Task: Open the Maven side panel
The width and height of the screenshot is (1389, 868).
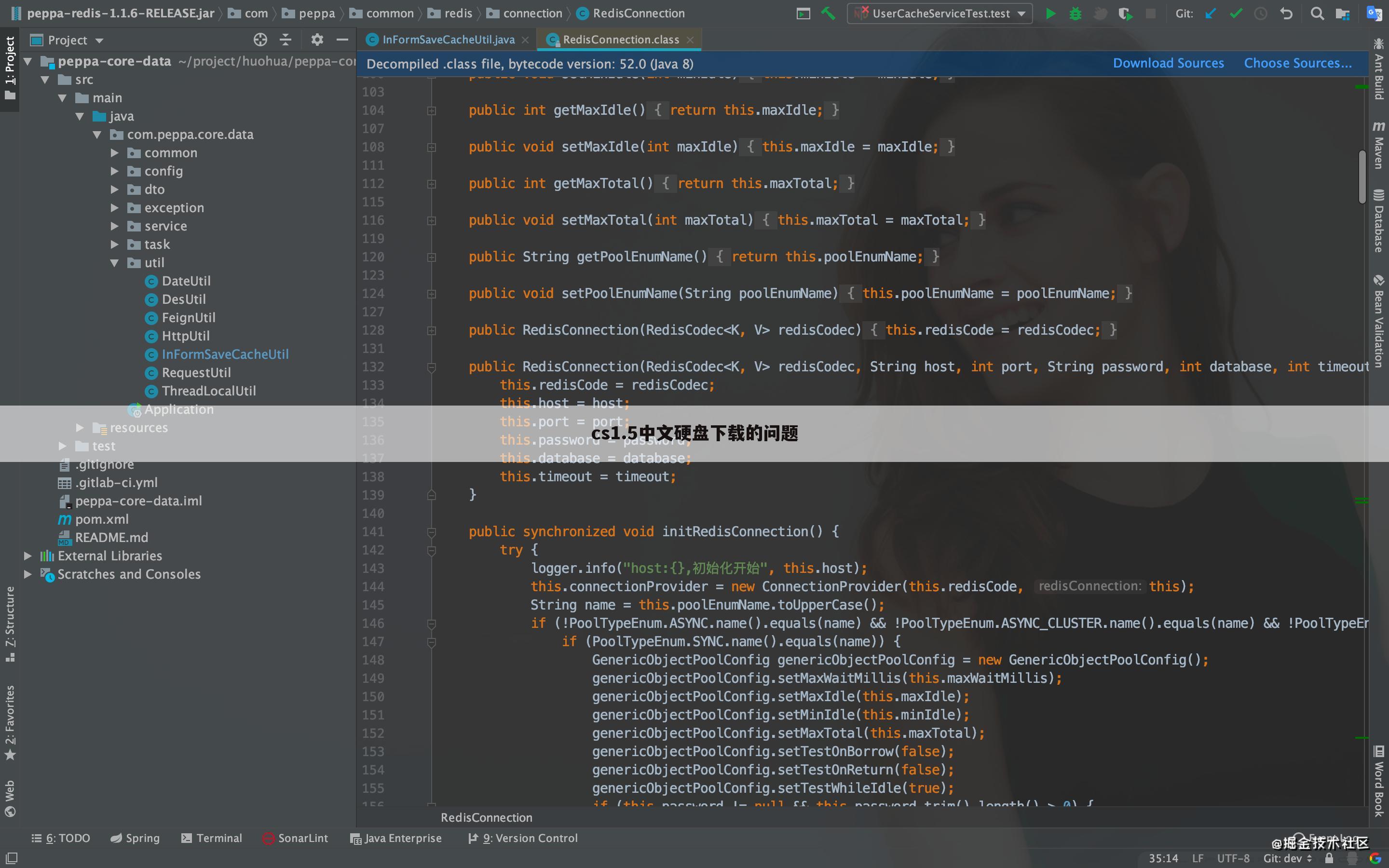Action: (x=1379, y=145)
